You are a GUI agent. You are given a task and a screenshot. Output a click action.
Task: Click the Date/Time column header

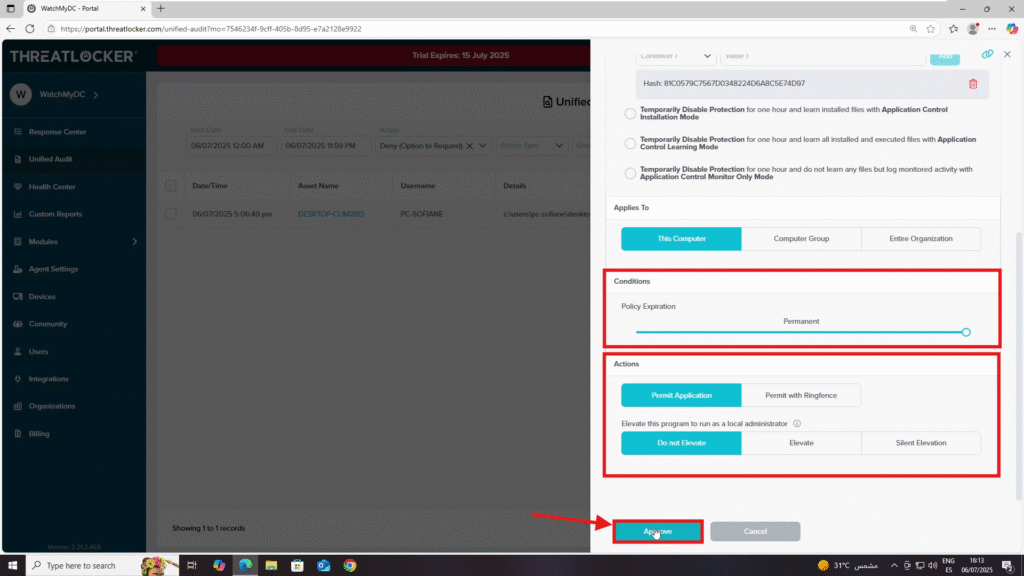pos(210,186)
